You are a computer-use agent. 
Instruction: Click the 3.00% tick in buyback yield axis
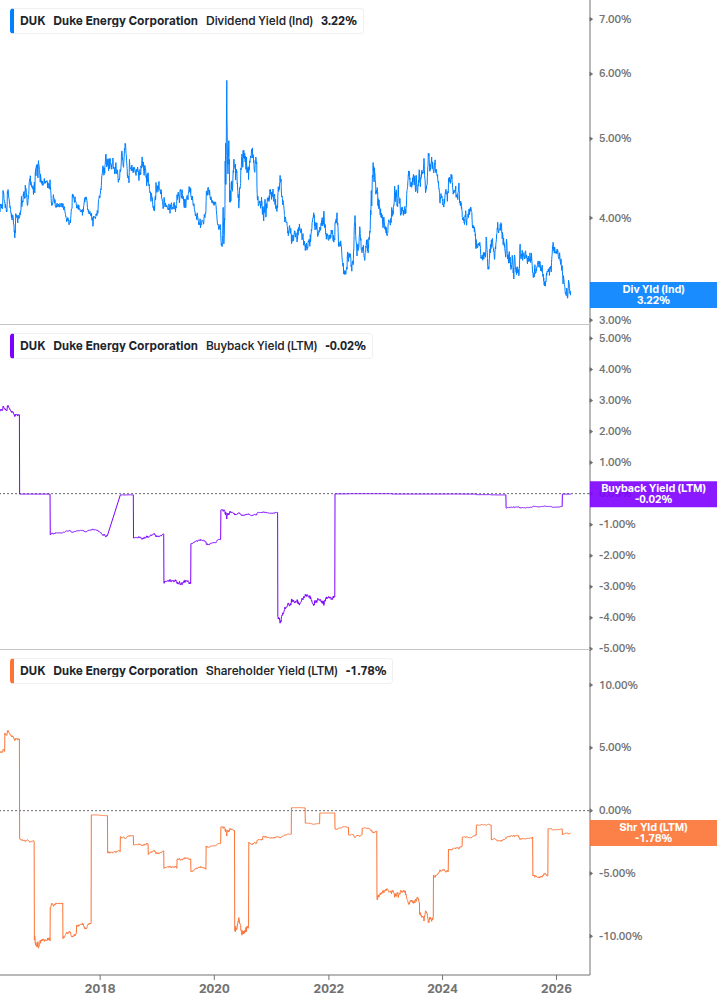point(614,400)
